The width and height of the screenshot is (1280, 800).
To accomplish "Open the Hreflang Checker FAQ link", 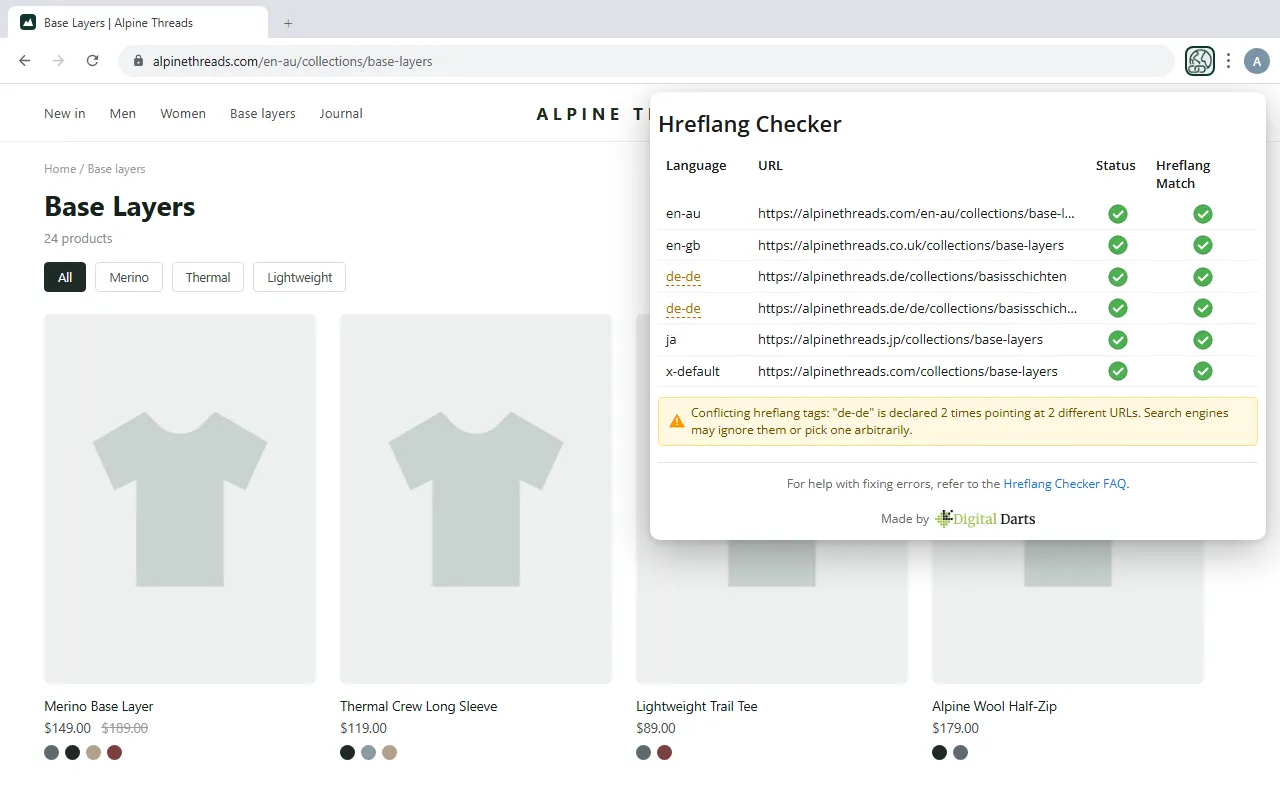I will point(1065,483).
